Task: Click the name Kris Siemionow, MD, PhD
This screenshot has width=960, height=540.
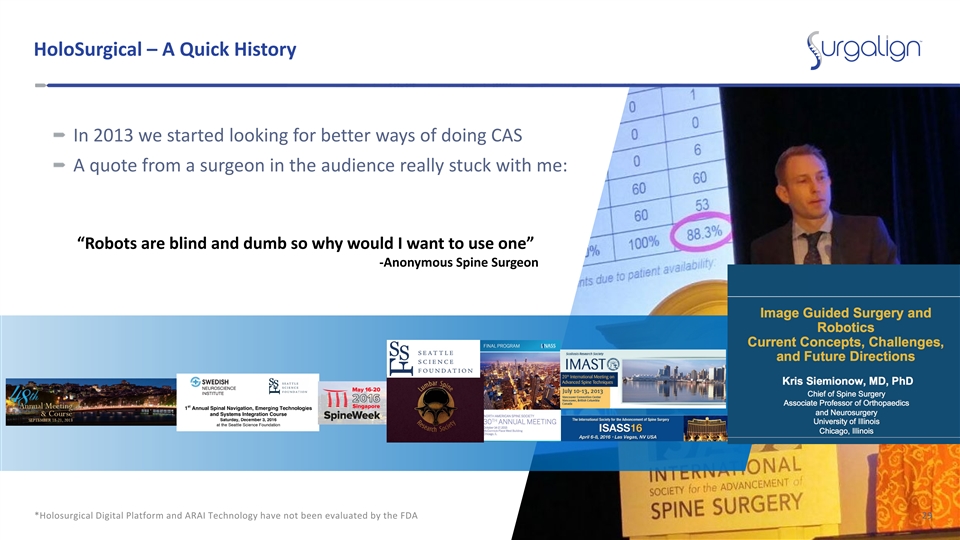Action: pyautogui.click(x=847, y=381)
